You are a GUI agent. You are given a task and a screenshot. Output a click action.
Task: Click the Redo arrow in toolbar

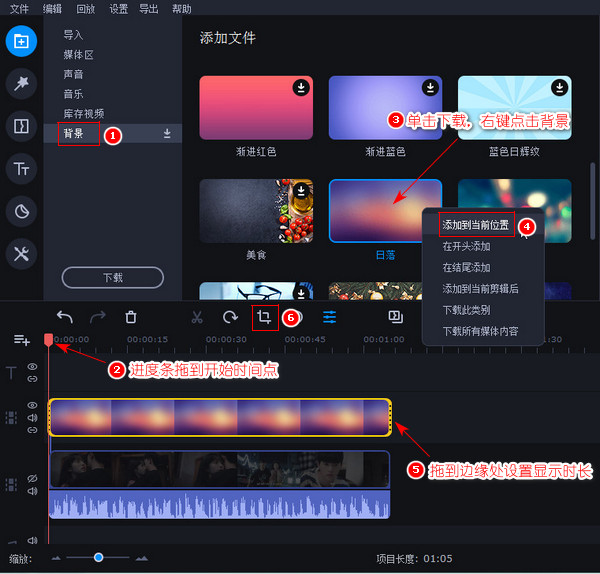98,317
